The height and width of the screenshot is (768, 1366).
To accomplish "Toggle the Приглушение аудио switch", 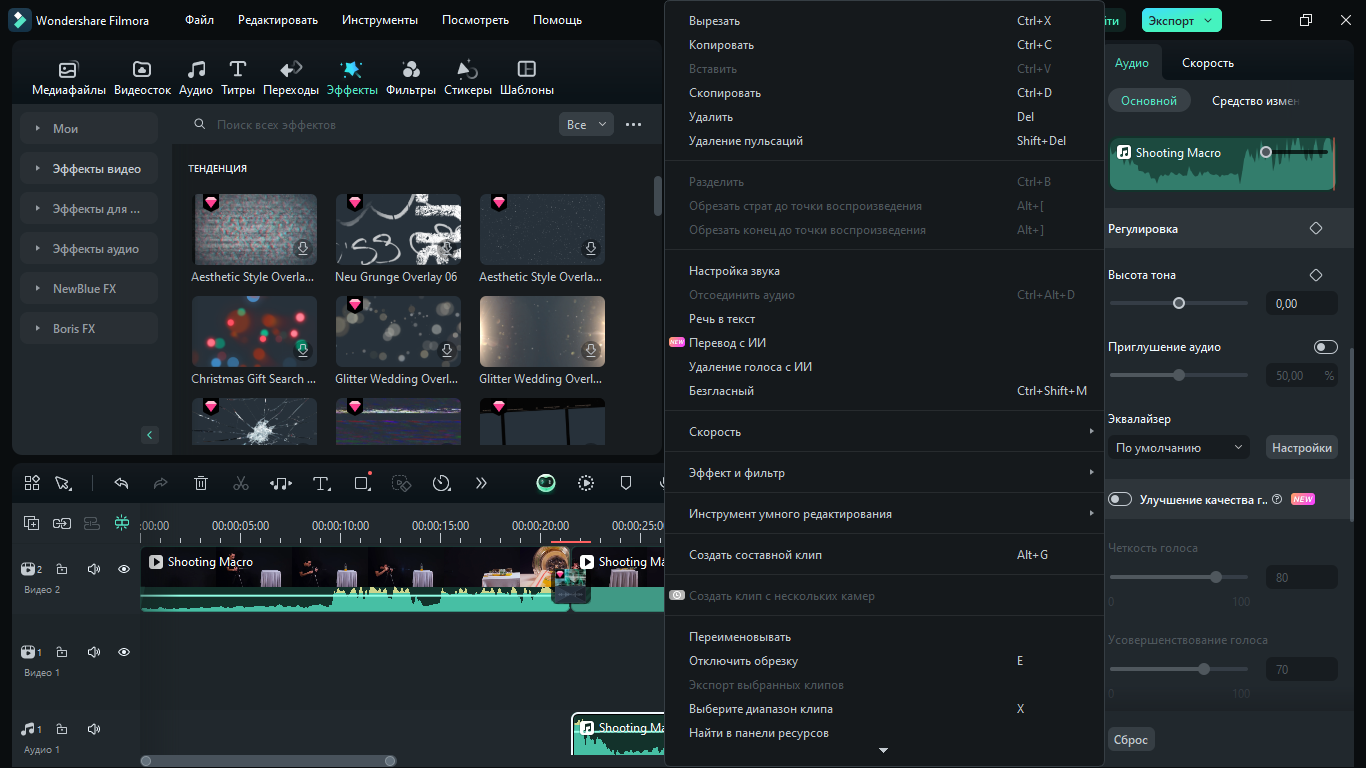I will tap(1326, 347).
